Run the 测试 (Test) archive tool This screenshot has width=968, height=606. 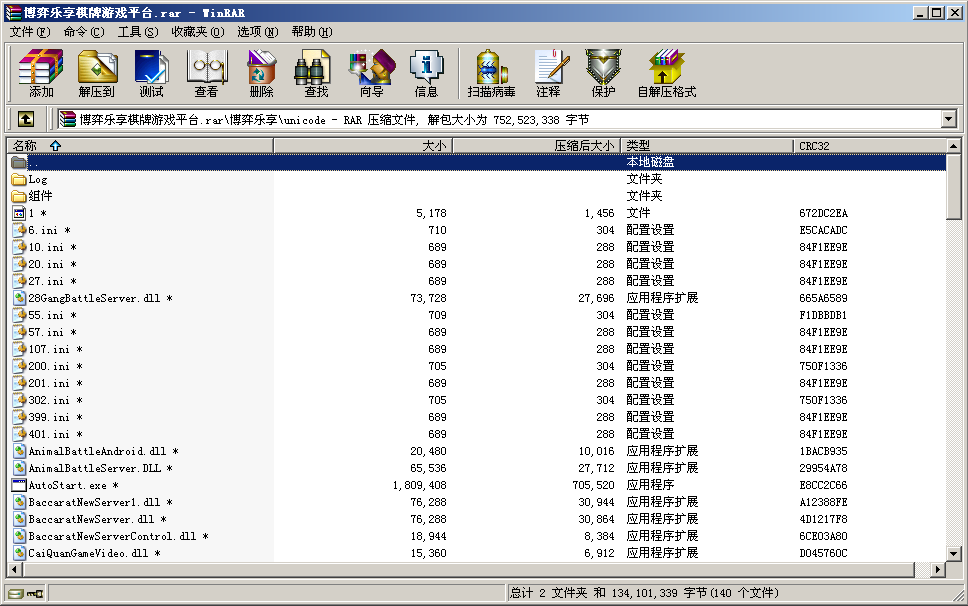click(x=152, y=73)
